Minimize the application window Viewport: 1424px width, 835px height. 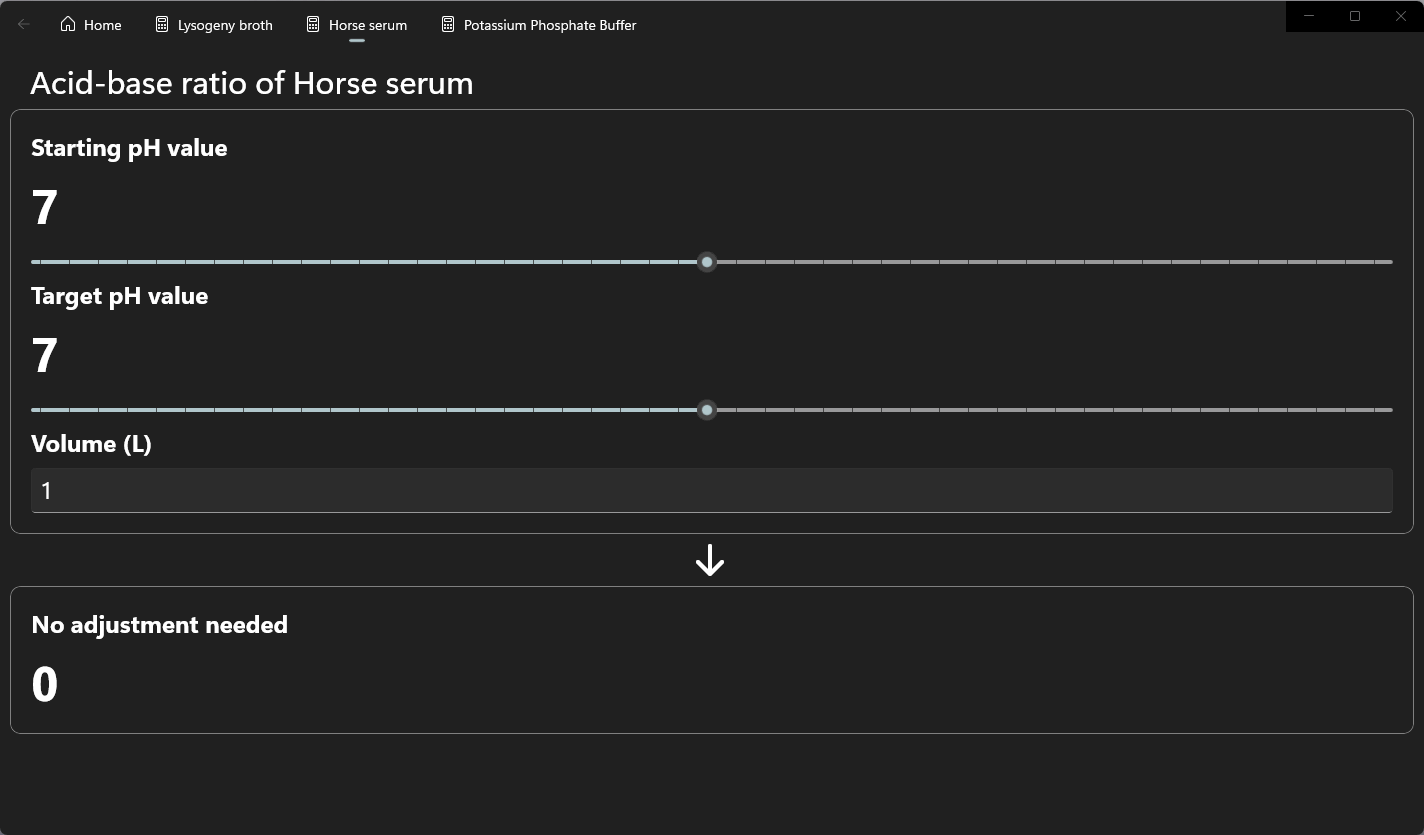click(x=1309, y=16)
